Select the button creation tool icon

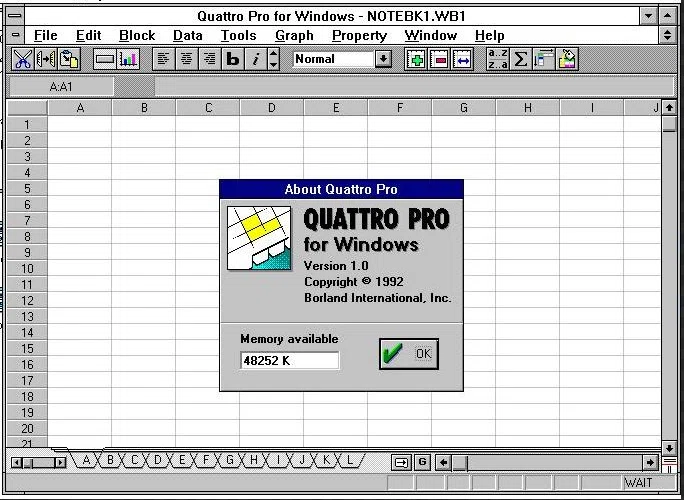click(105, 59)
